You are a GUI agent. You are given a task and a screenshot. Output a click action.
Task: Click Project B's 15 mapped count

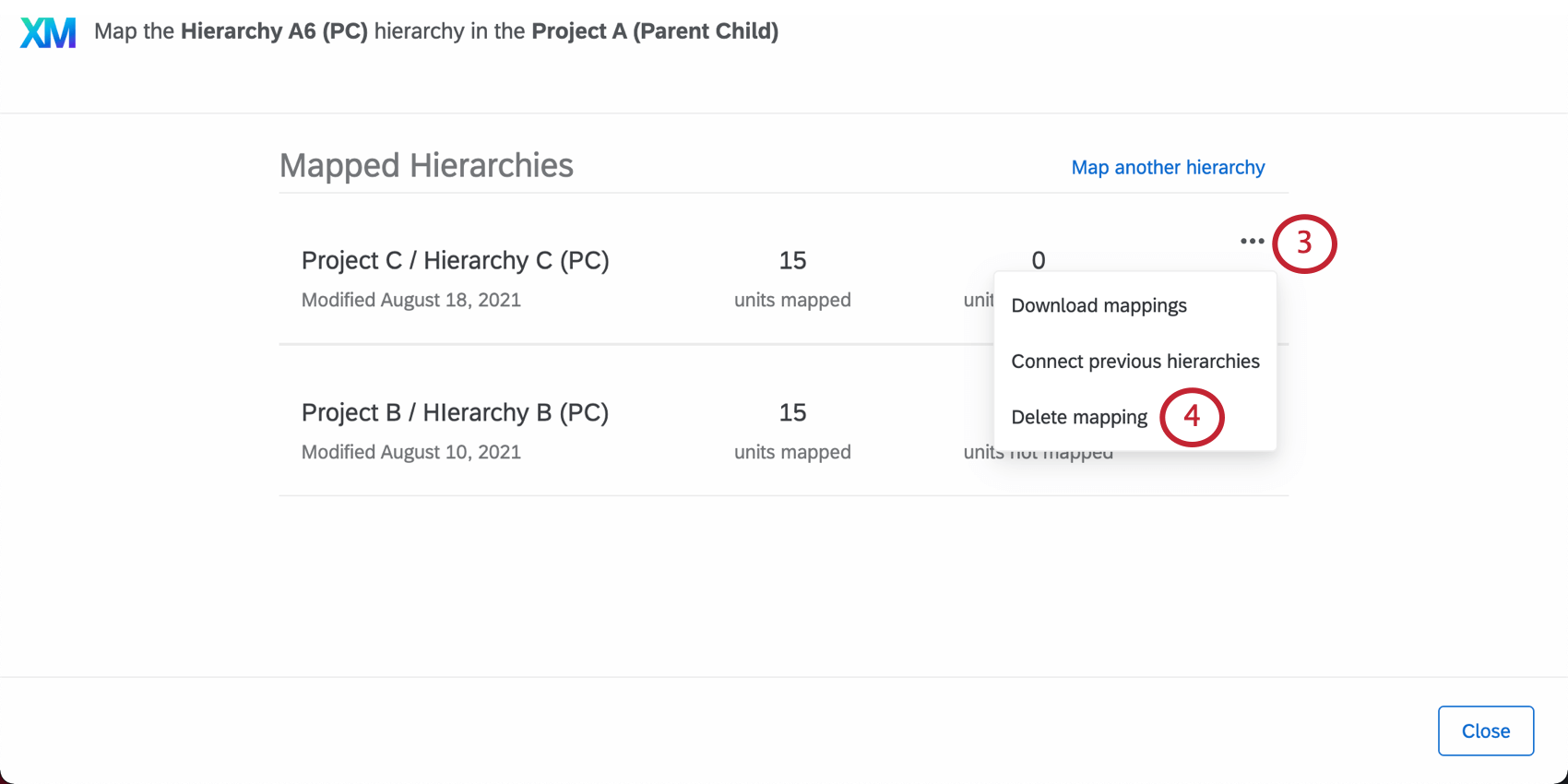click(x=792, y=413)
